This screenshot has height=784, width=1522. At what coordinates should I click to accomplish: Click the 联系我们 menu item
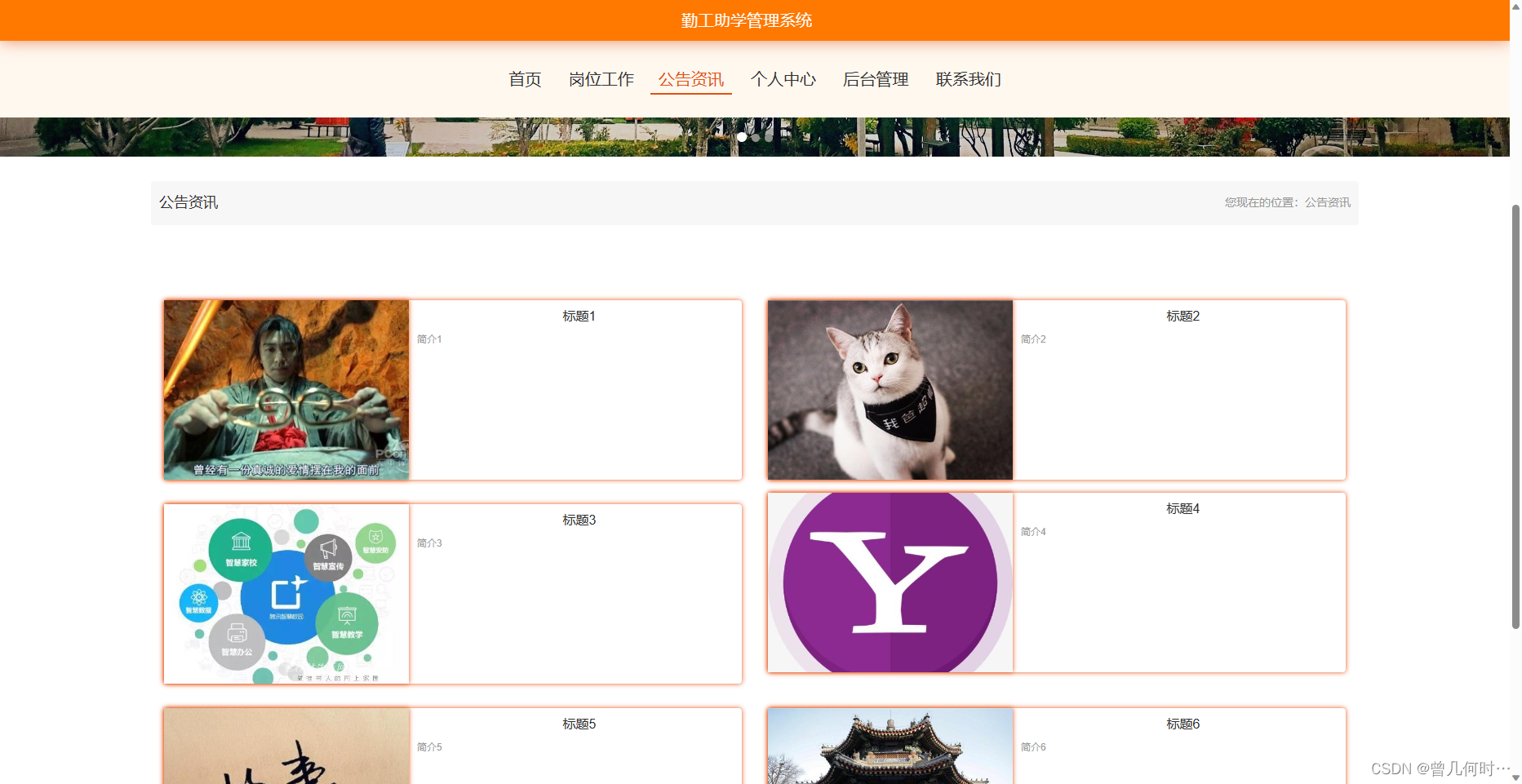[x=968, y=79]
